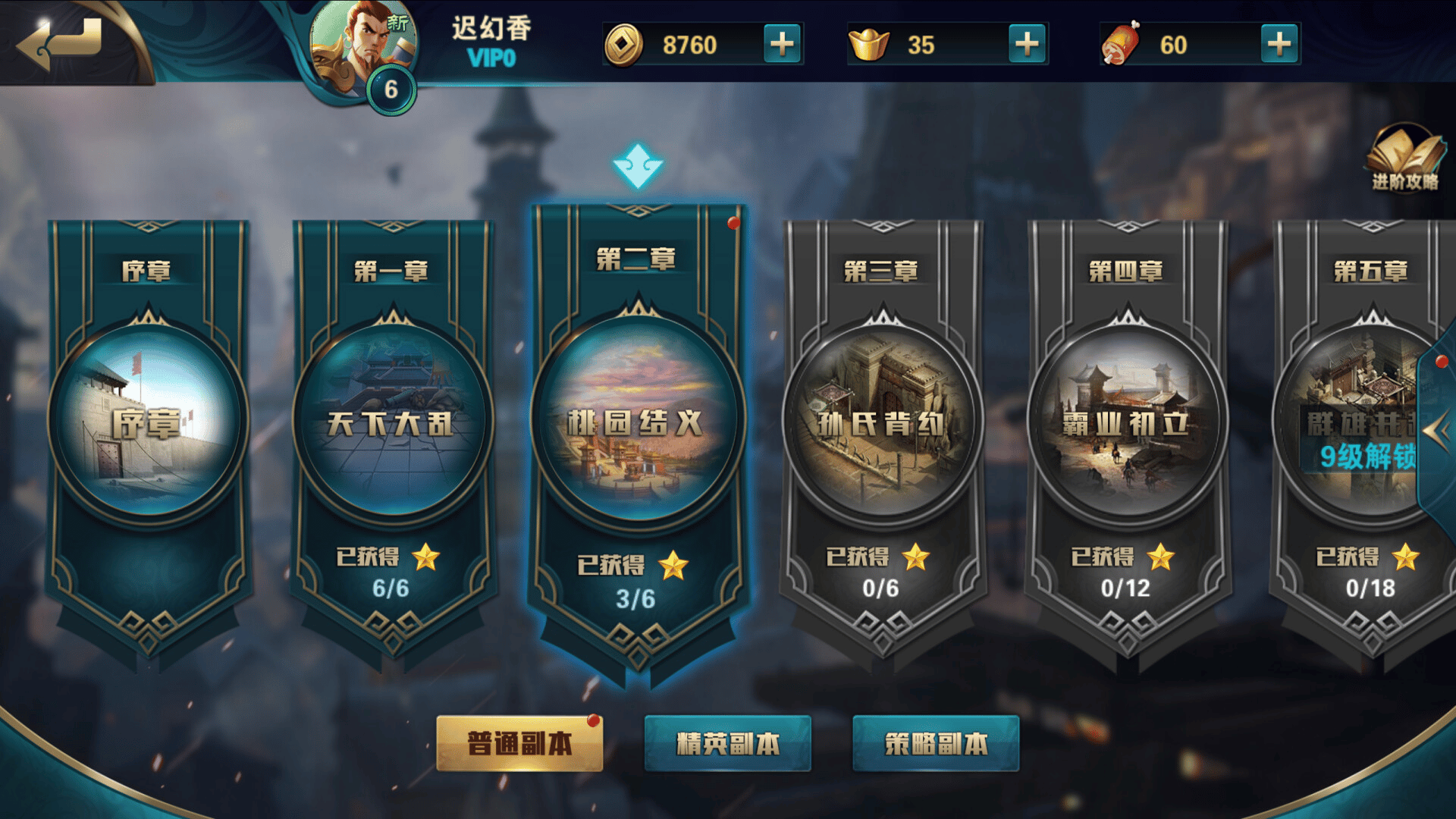
Task: Switch to 精英副本 tab
Action: pyautogui.click(x=728, y=743)
